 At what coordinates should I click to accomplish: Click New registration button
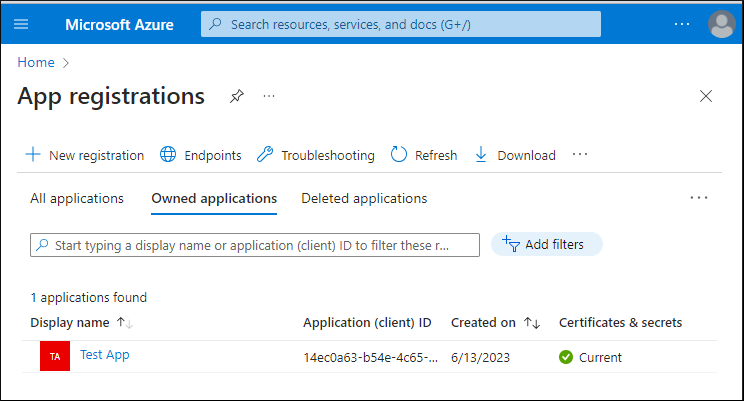click(x=84, y=155)
